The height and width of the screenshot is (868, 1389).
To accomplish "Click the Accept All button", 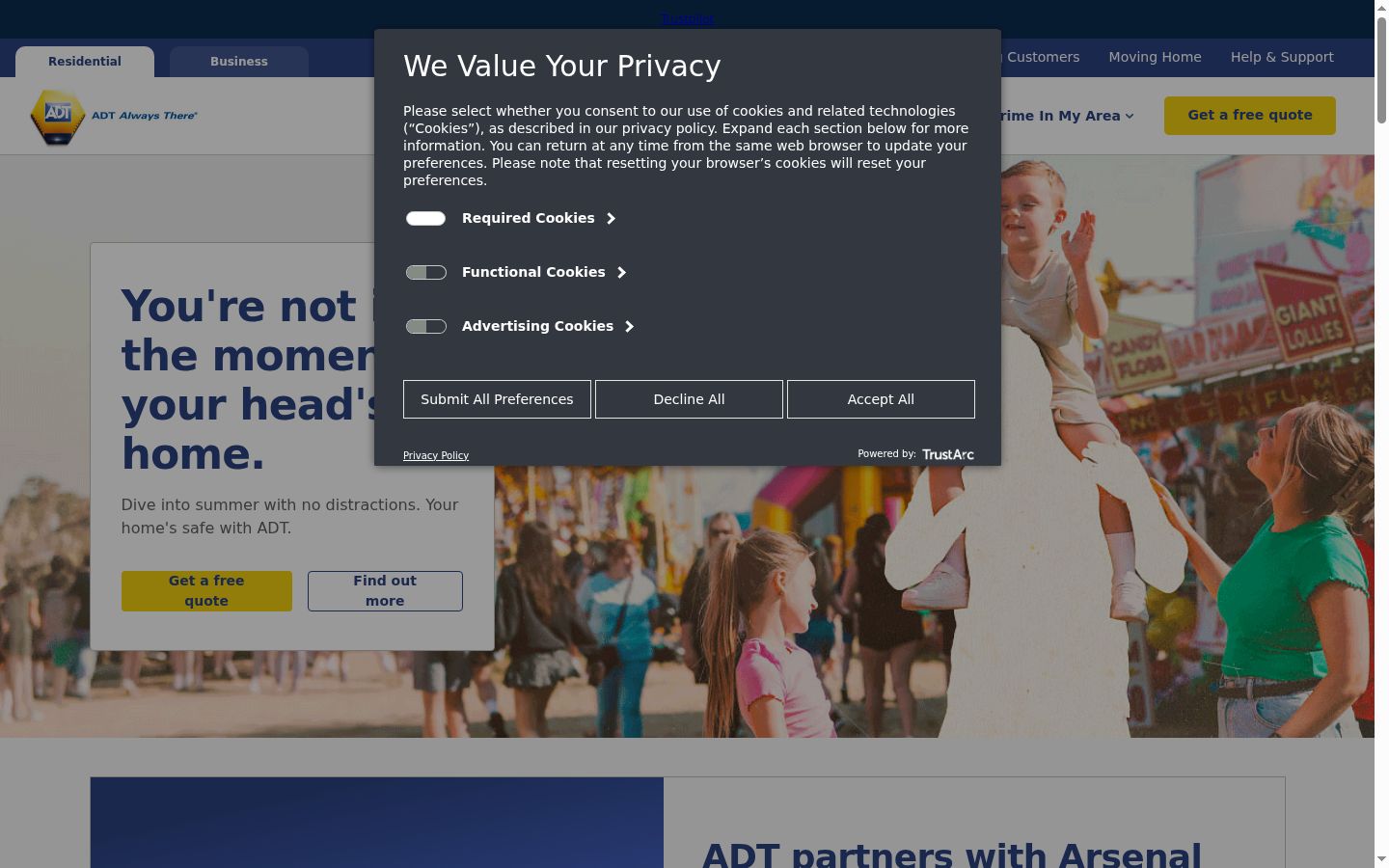I will 881,399.
